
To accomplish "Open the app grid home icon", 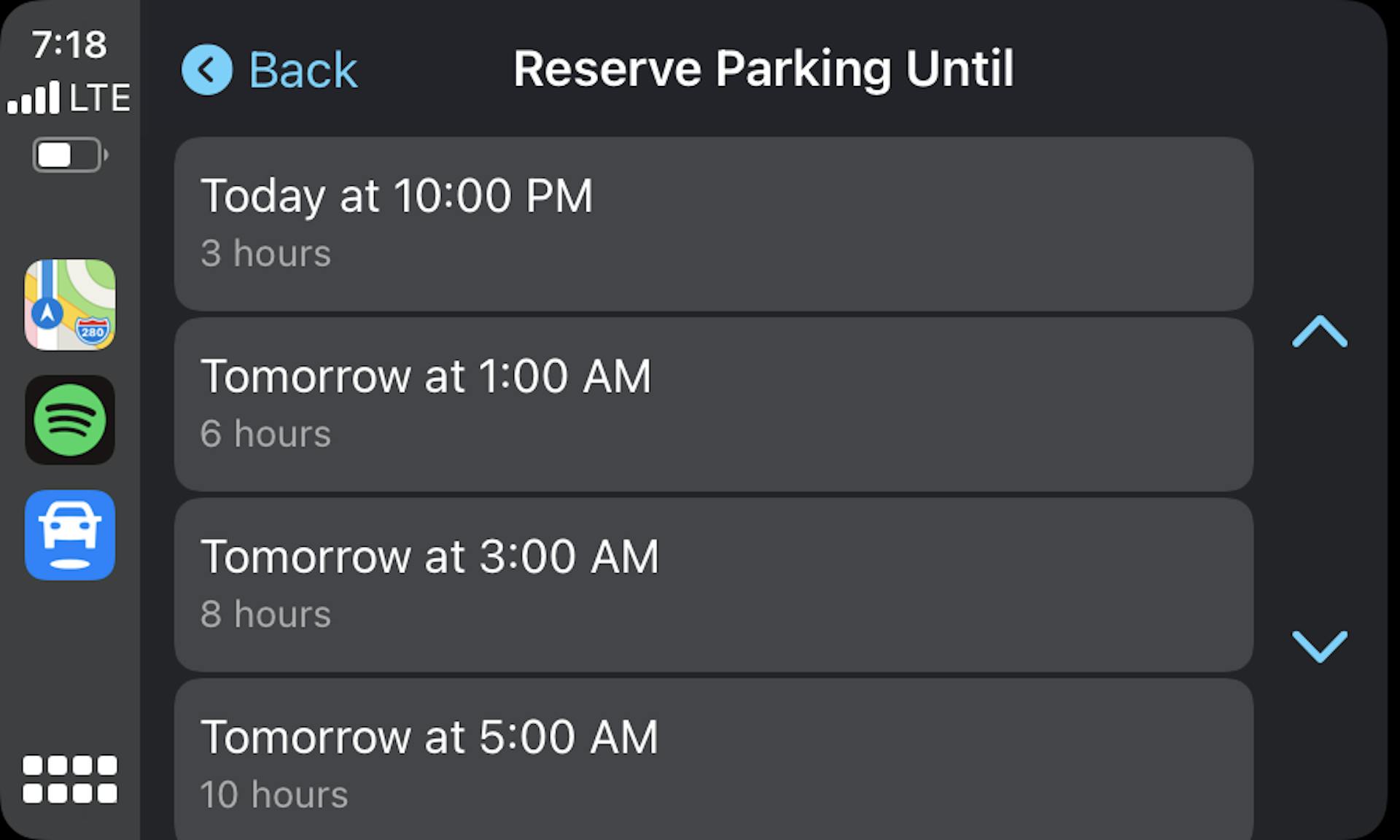I will pos(70,779).
